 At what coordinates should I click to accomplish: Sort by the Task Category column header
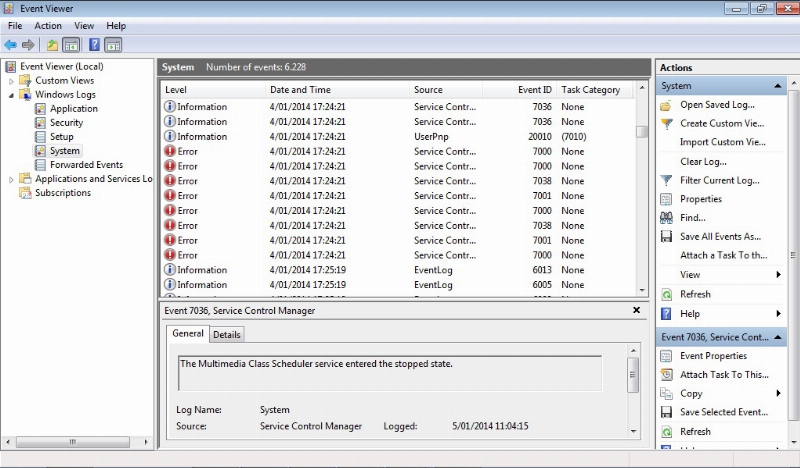595,89
